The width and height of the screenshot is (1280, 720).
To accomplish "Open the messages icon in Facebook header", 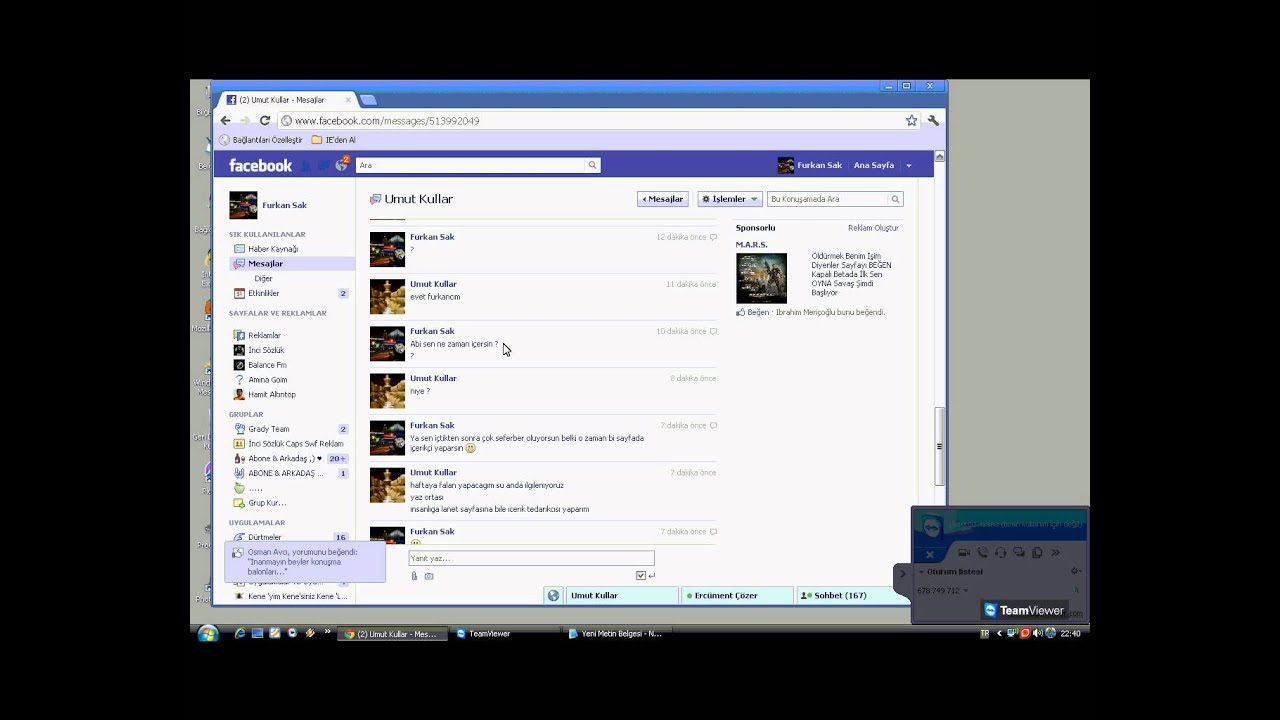I will [x=323, y=166].
